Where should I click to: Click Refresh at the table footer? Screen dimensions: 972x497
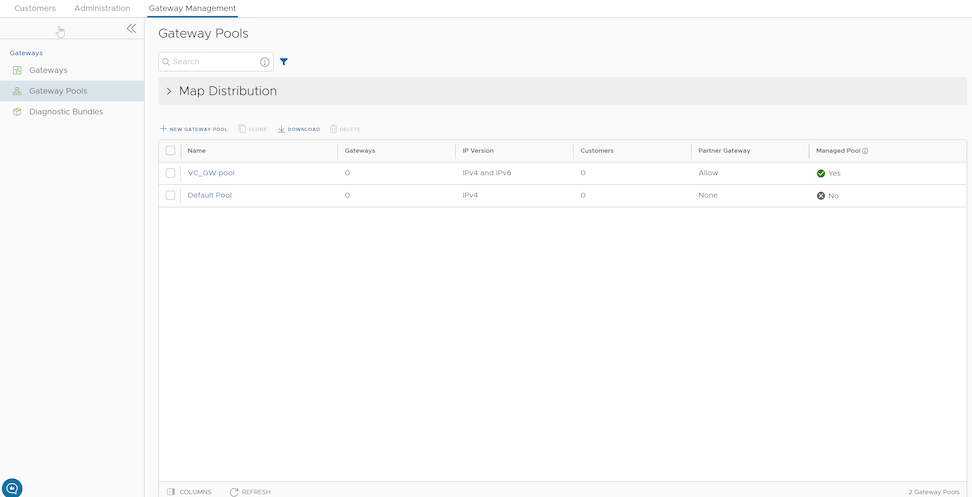pos(250,492)
